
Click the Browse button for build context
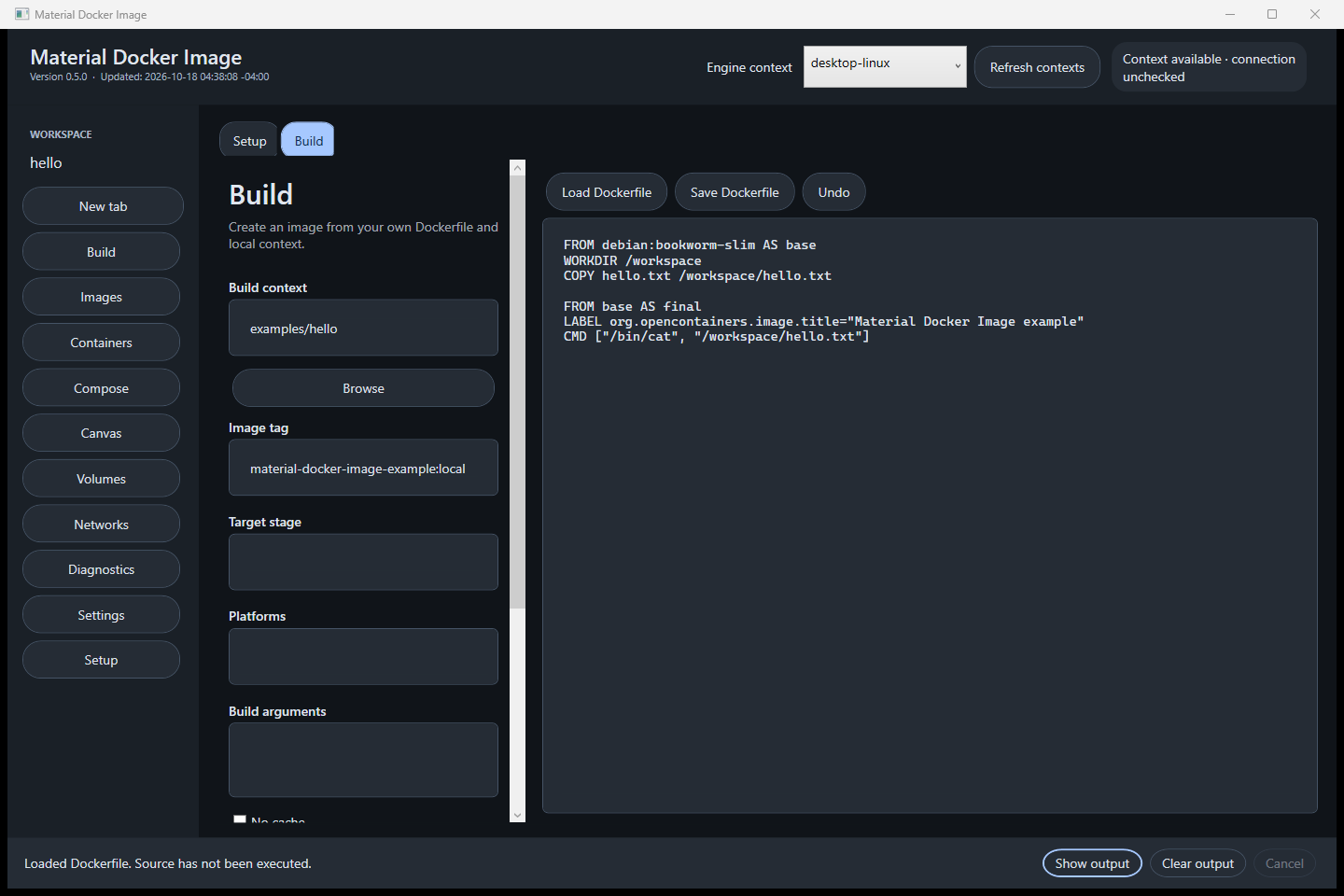363,388
